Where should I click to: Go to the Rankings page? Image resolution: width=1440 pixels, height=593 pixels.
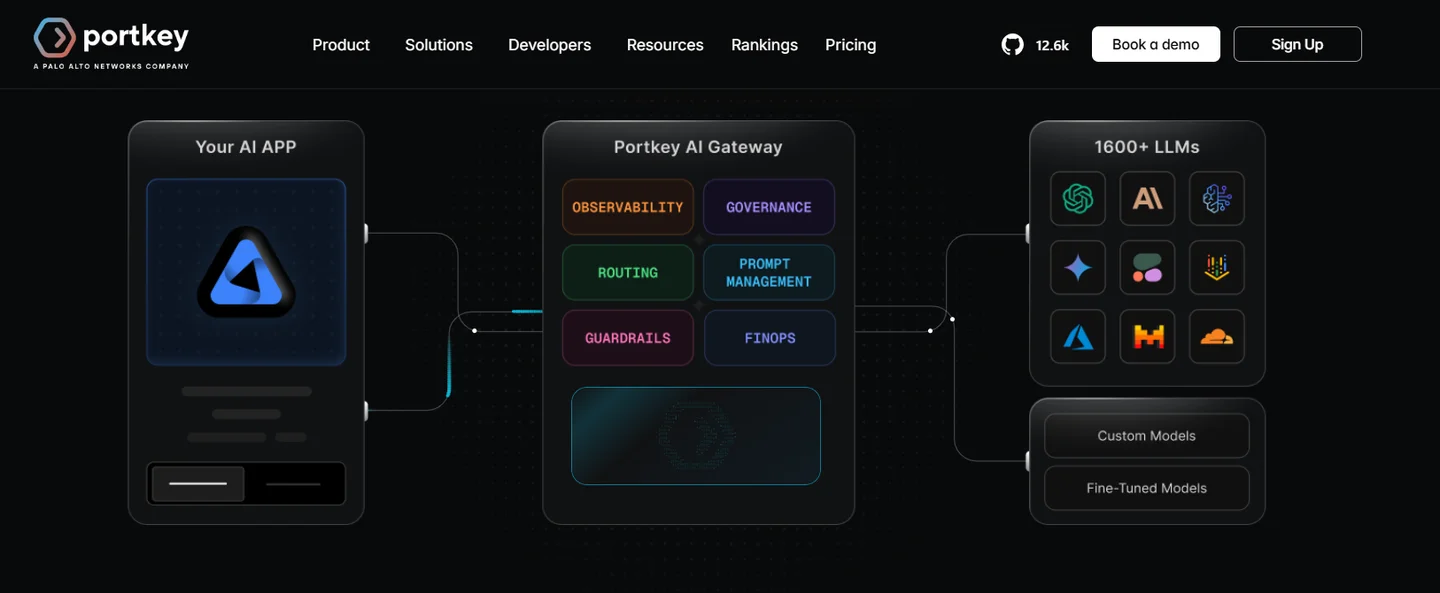[x=764, y=45]
